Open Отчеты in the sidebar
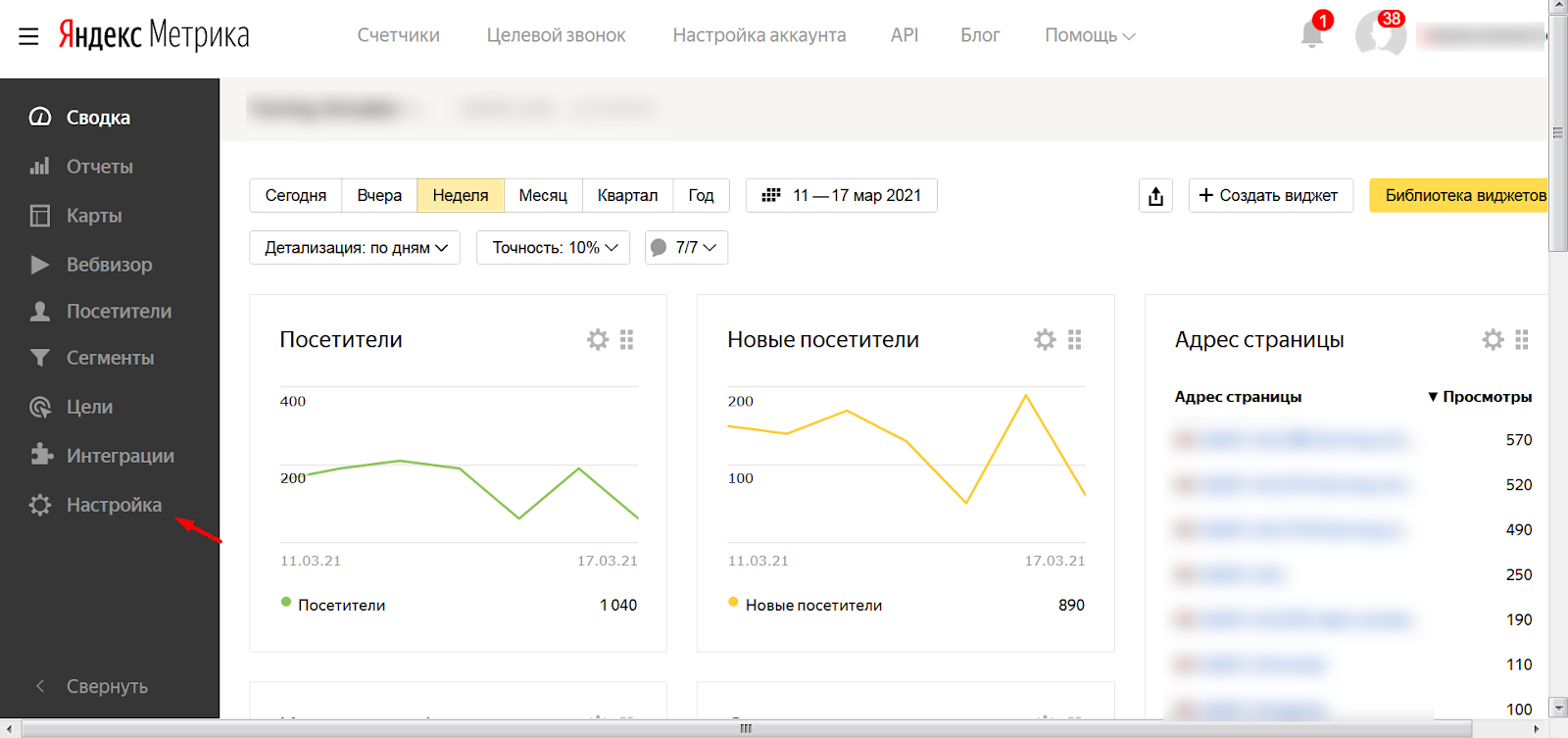The height and width of the screenshot is (738, 1568). (x=99, y=167)
